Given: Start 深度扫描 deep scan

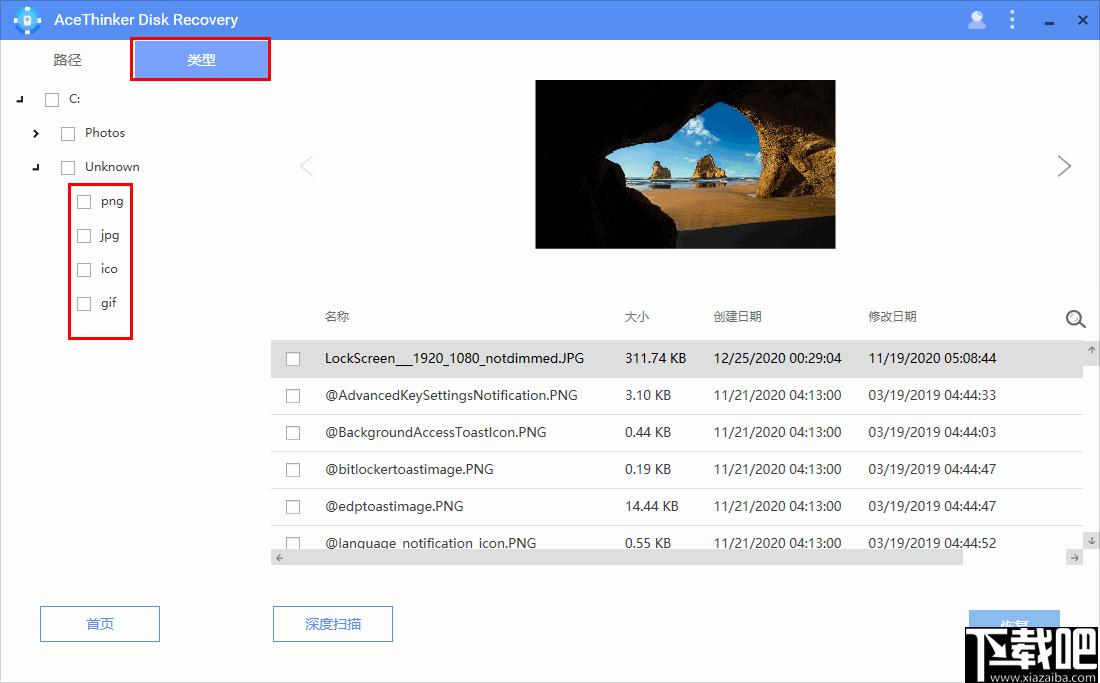Looking at the screenshot, I should [x=333, y=624].
